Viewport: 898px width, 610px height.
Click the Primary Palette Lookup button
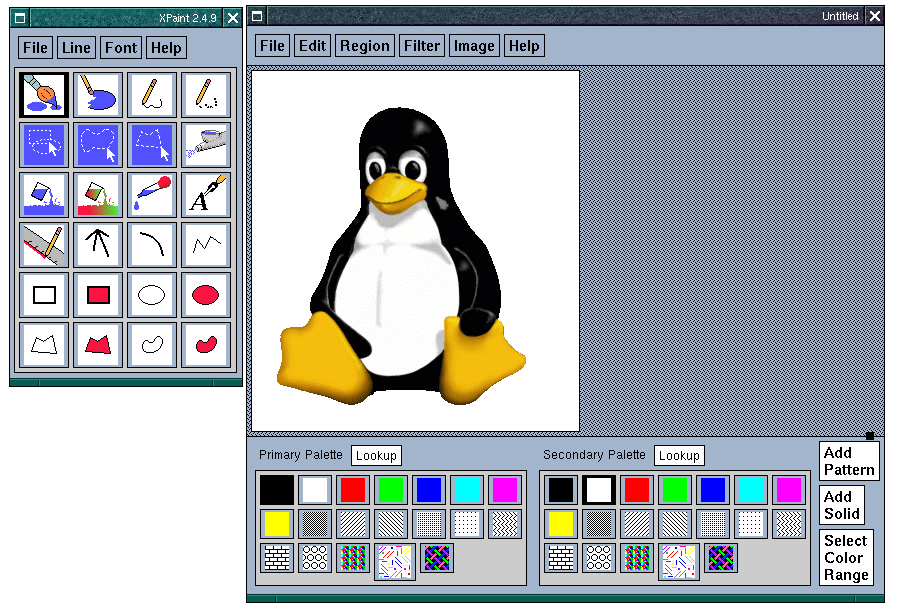[x=376, y=455]
